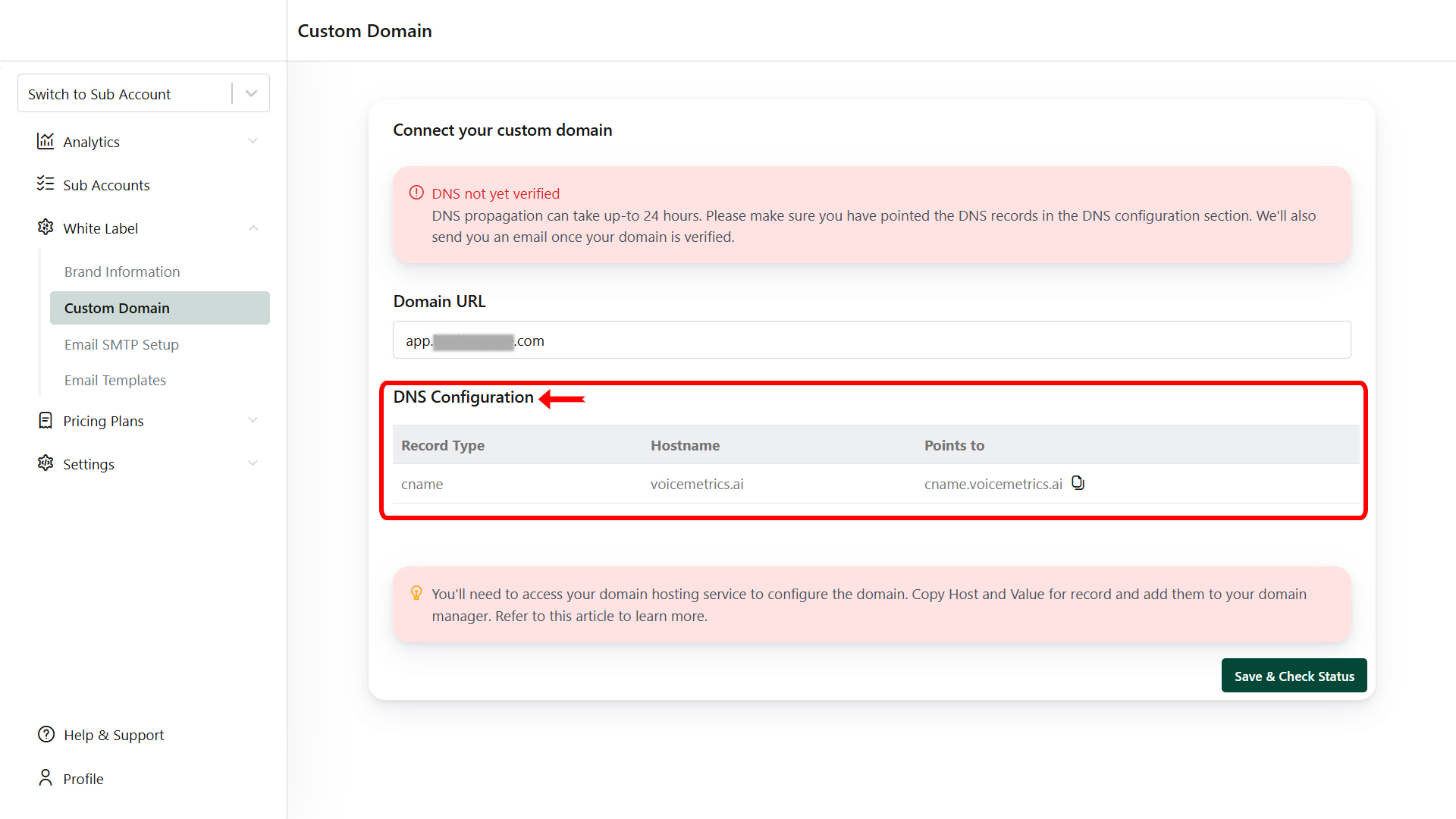
Task: Click the DNS not yet verified heading
Action: pos(496,193)
